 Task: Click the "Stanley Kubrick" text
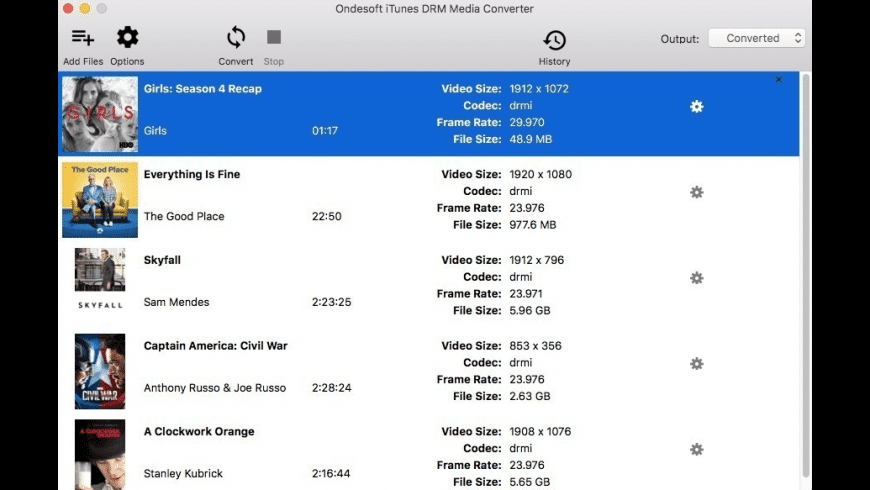[183, 473]
